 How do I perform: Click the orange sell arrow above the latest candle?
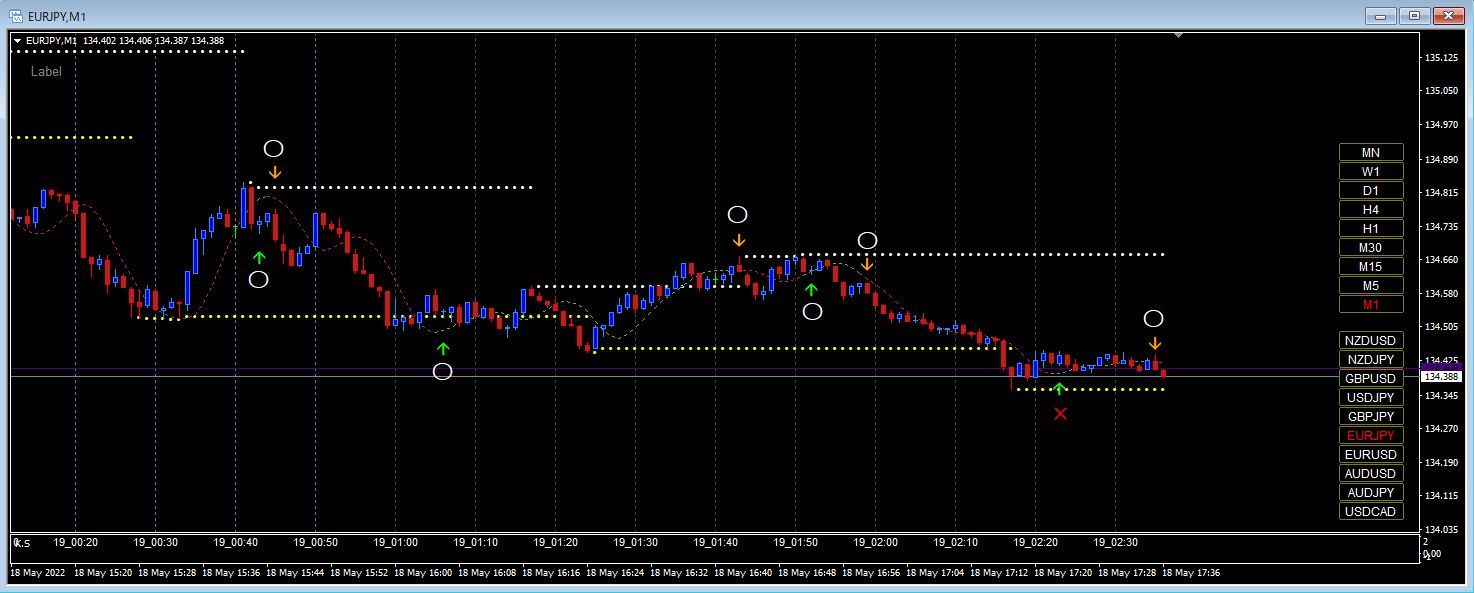pos(1155,342)
